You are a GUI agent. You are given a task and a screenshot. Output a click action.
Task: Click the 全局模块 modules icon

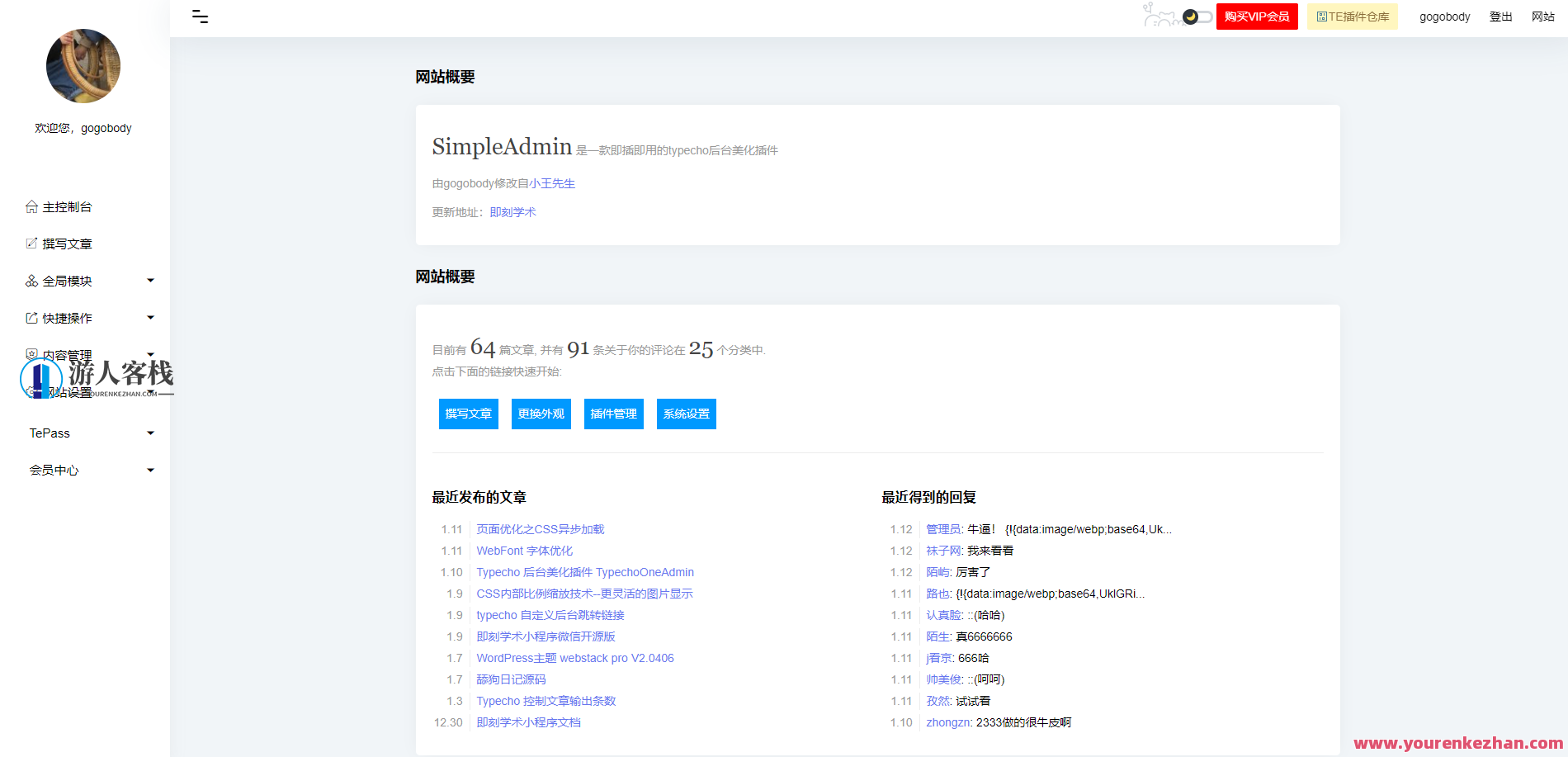pos(31,280)
